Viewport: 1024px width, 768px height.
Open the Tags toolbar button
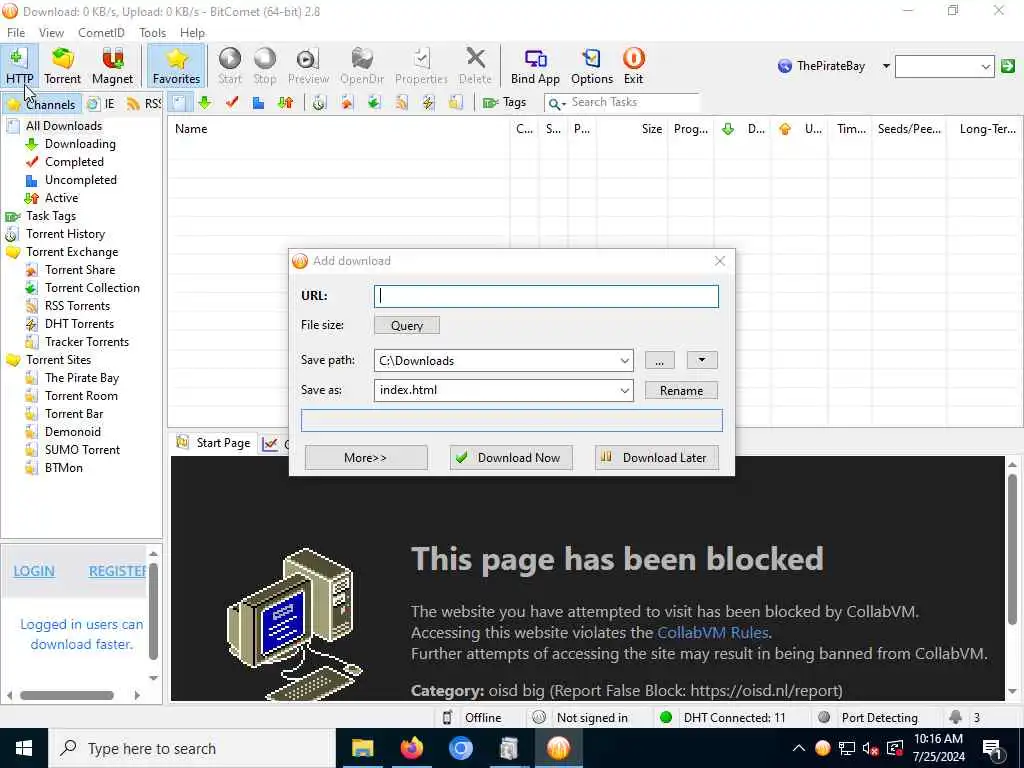tap(505, 103)
